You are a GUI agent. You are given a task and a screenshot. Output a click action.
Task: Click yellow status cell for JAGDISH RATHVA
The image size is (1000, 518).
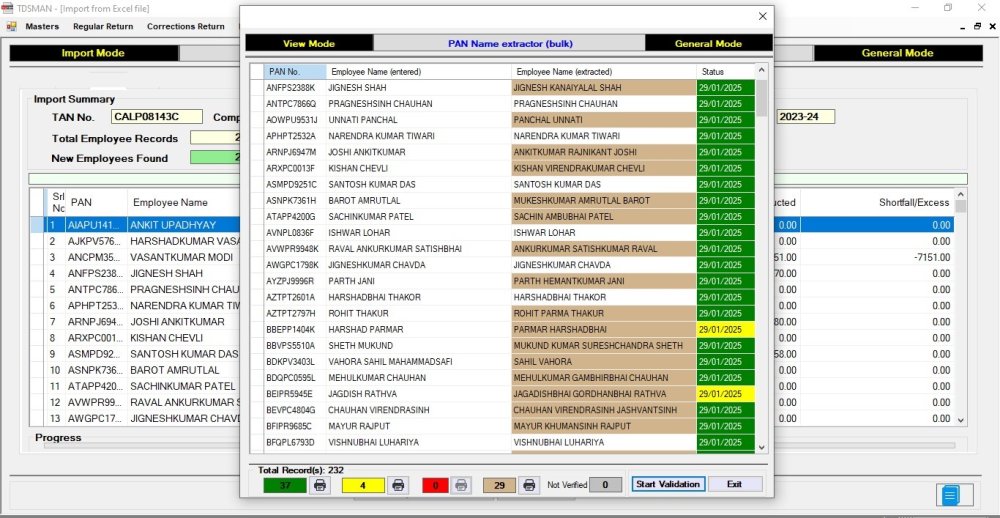(x=725, y=394)
